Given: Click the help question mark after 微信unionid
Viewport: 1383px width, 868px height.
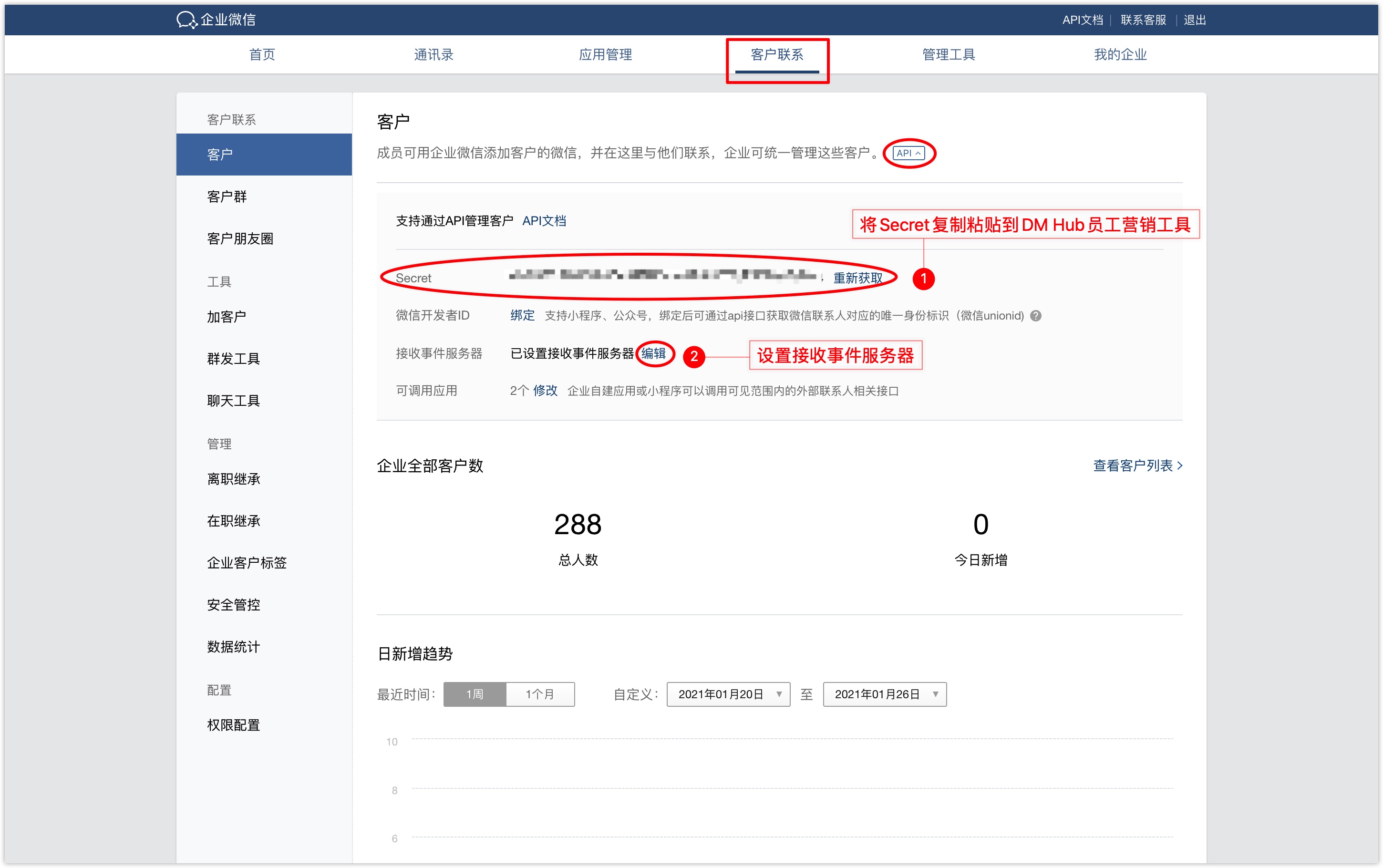Looking at the screenshot, I should (1036, 316).
